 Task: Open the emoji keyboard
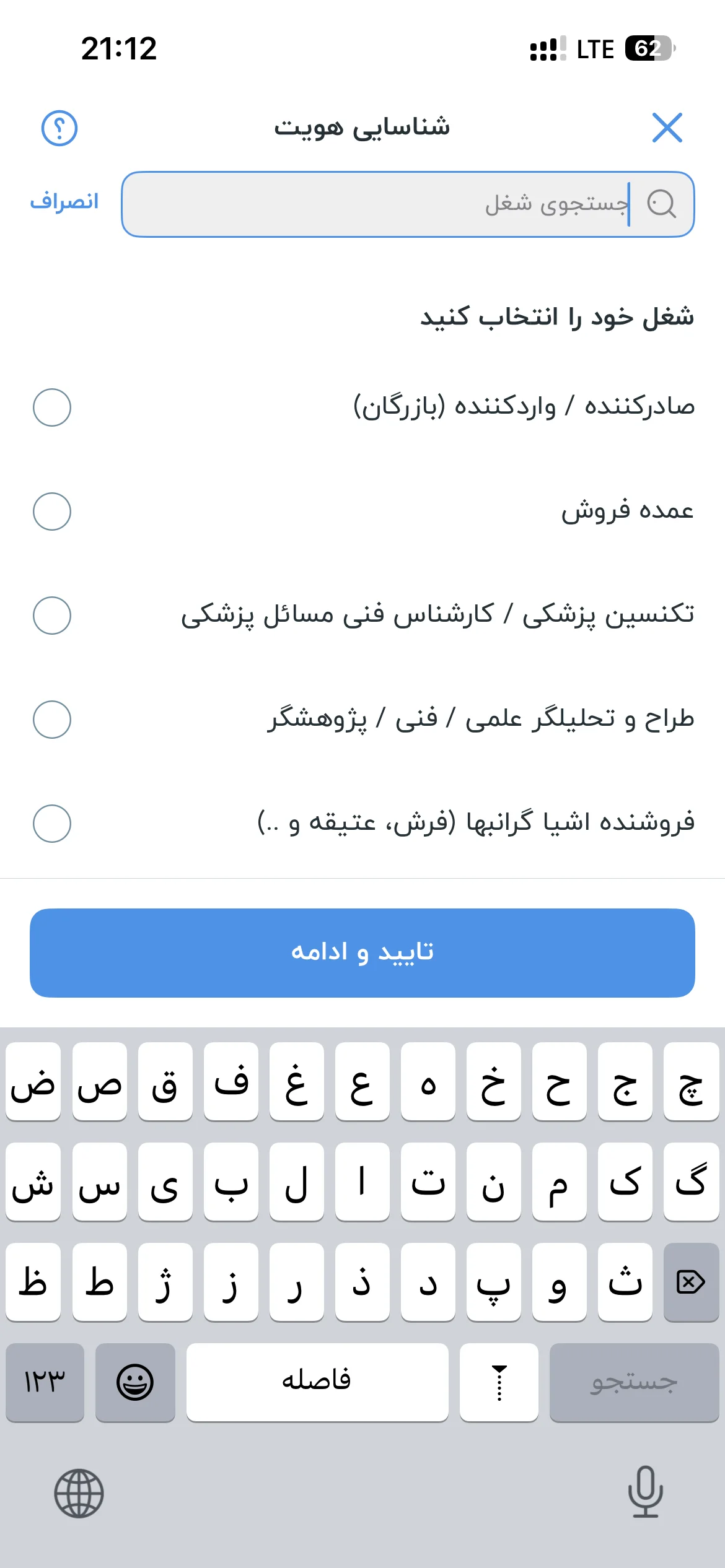(x=135, y=1382)
